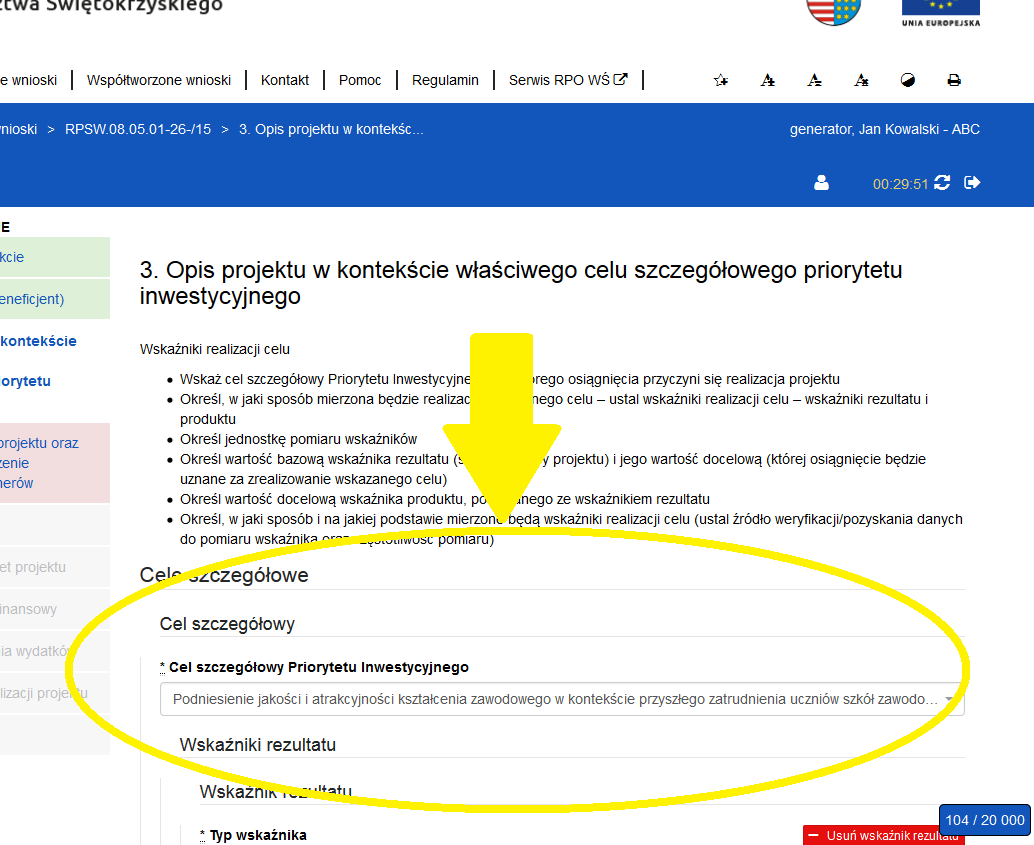Increase font size with A+ icon
1034x845 pixels.
(768, 80)
